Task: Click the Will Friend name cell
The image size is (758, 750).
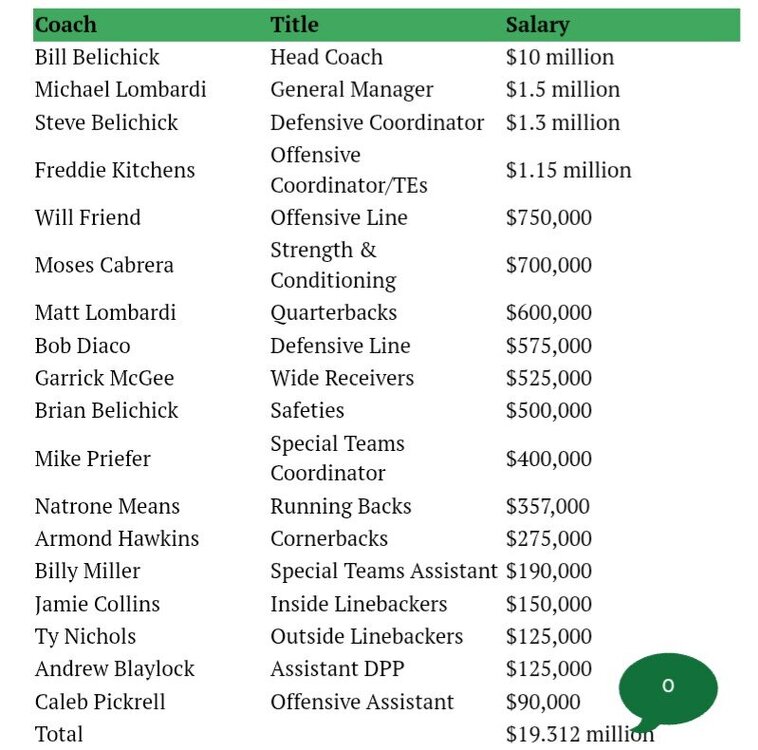Action: click(88, 217)
